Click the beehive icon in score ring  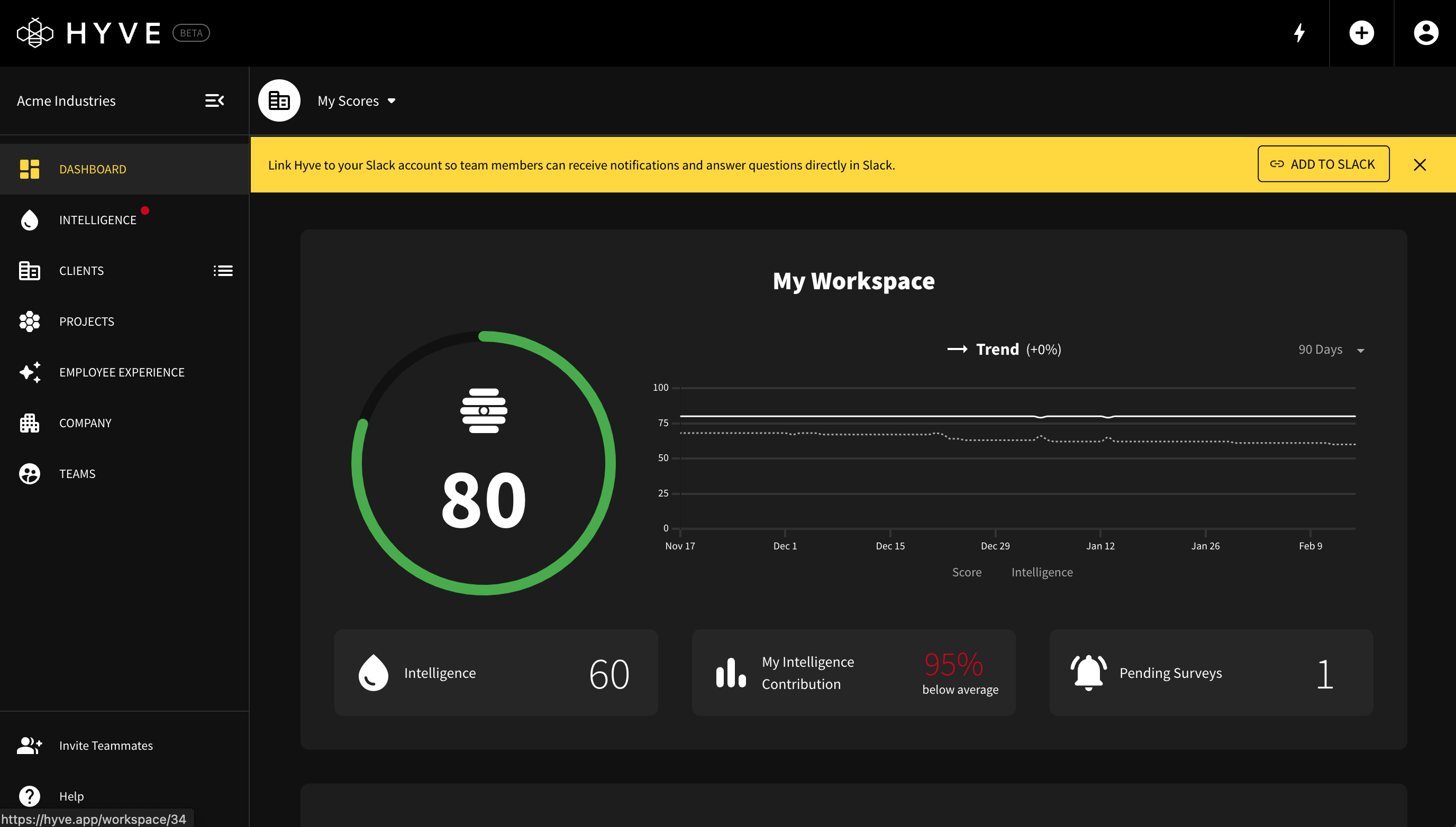(x=484, y=411)
